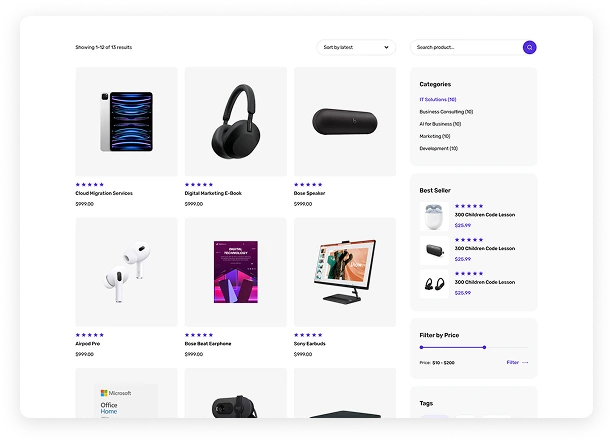Screen dimensions: 613x442
Task: Open the Business Consulting category
Action: pyautogui.click(x=446, y=112)
